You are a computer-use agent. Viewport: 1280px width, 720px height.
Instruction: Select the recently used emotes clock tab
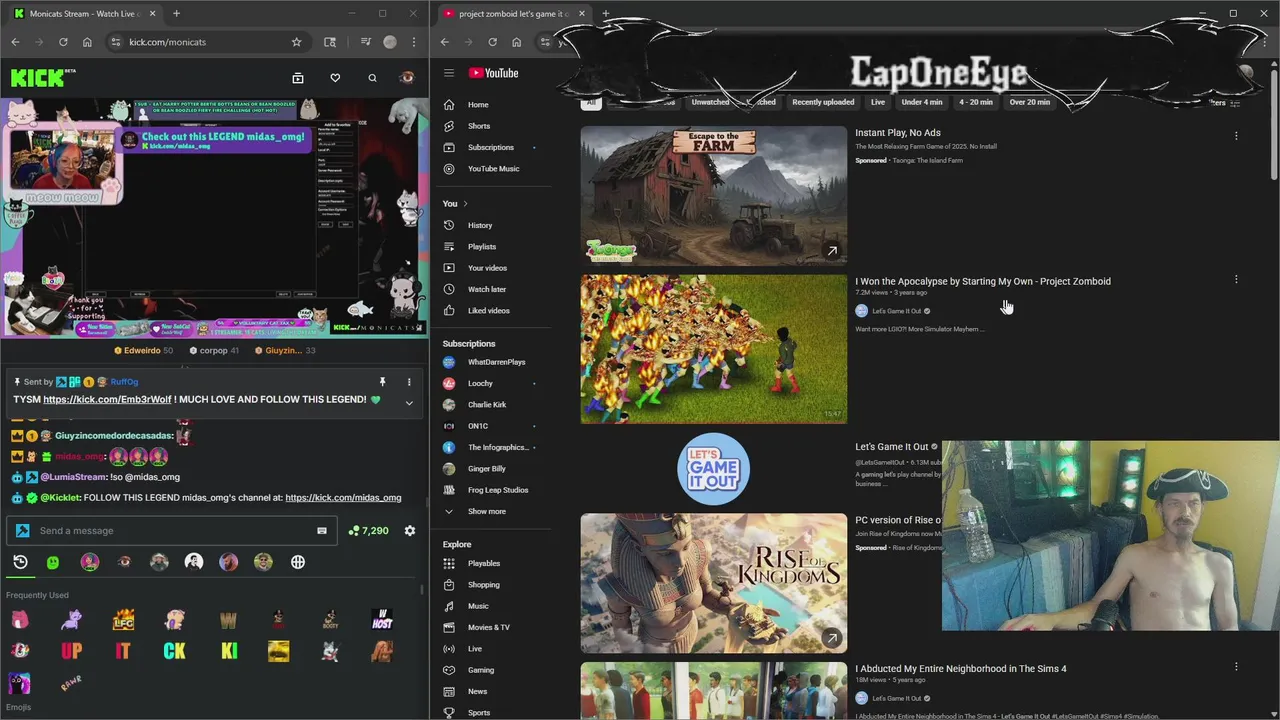20,562
